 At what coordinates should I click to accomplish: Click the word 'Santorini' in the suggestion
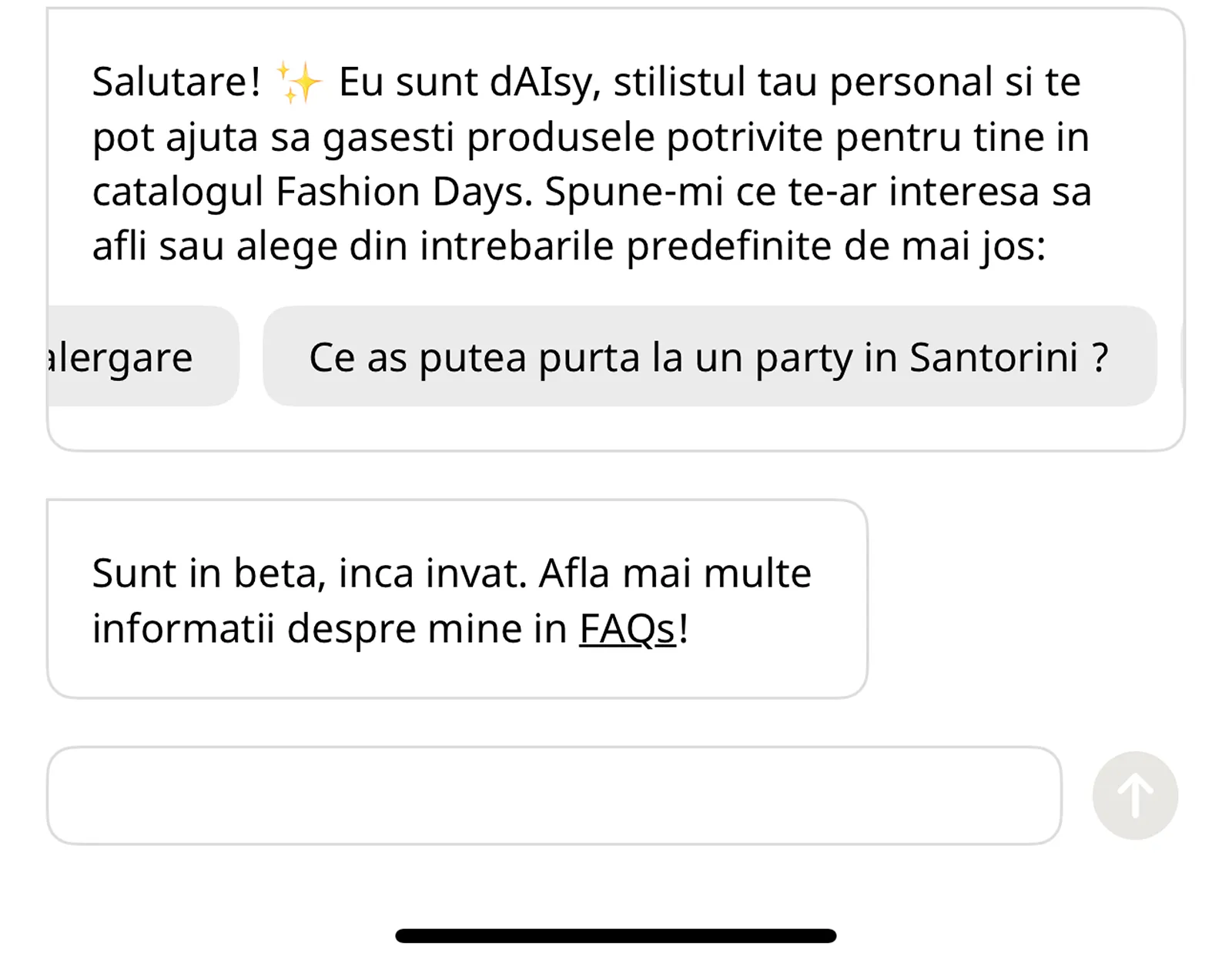click(x=993, y=356)
